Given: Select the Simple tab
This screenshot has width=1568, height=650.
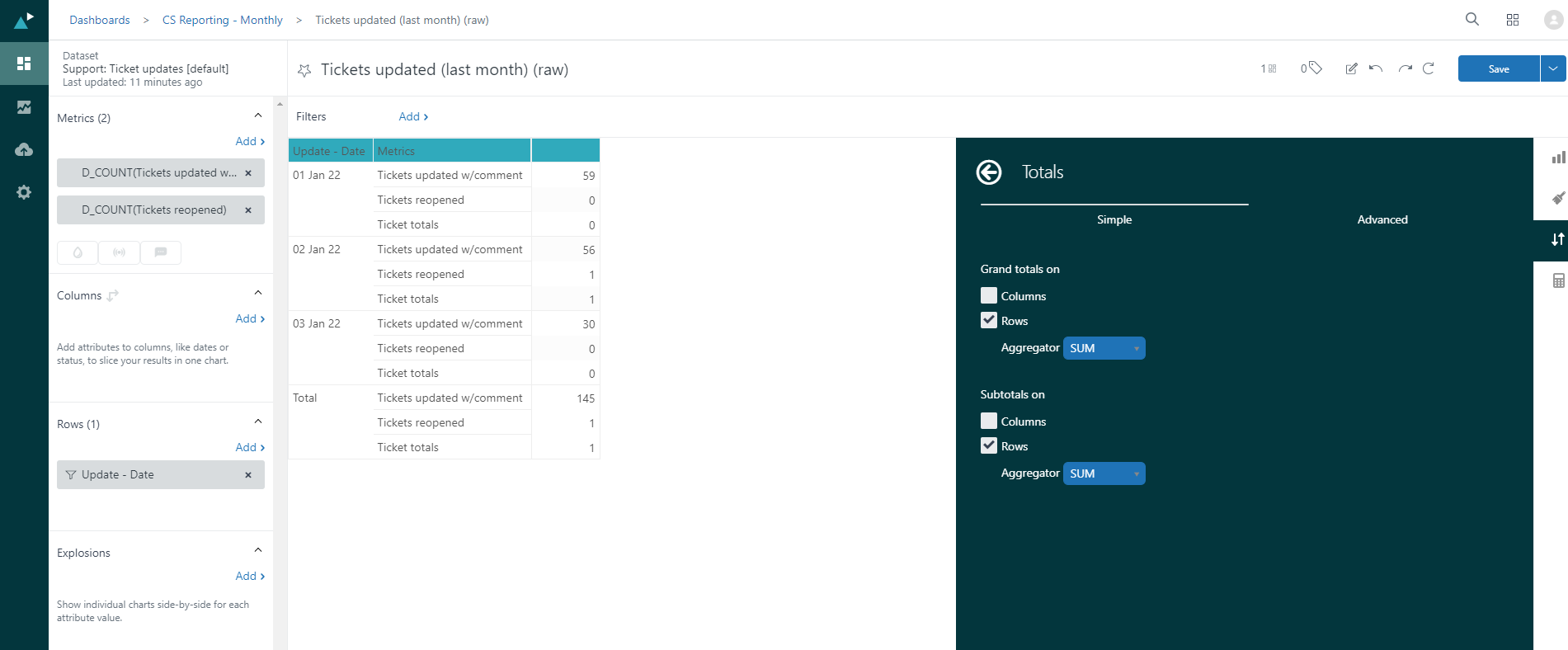Looking at the screenshot, I should click(1114, 219).
